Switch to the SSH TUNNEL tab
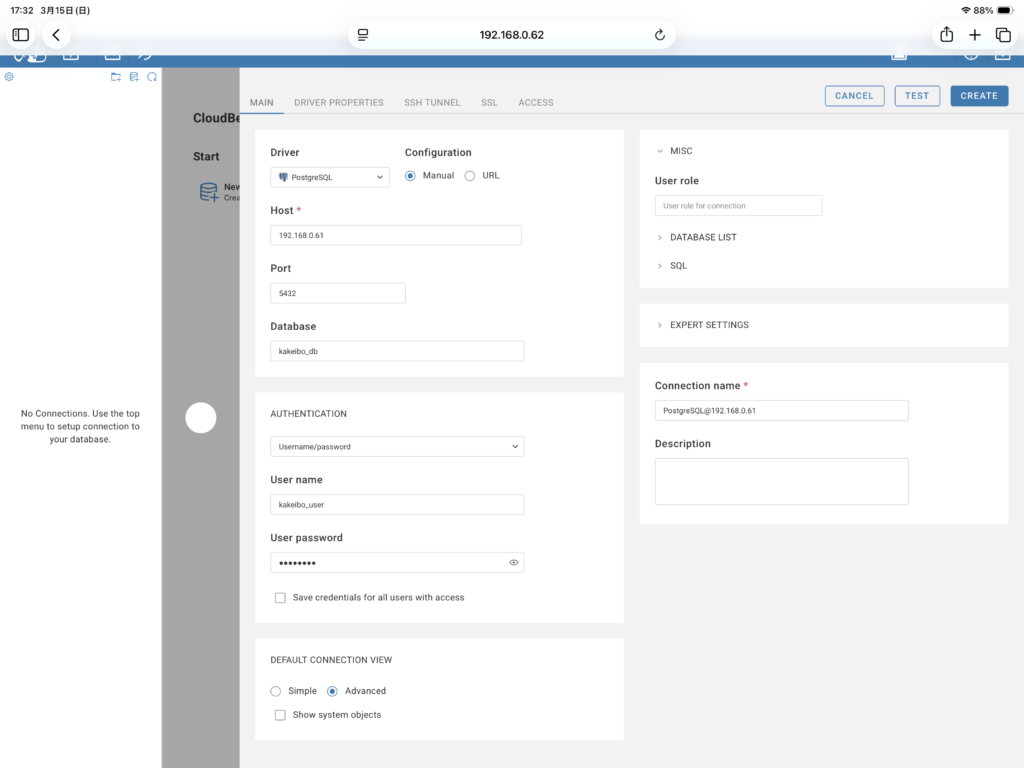 tap(432, 102)
